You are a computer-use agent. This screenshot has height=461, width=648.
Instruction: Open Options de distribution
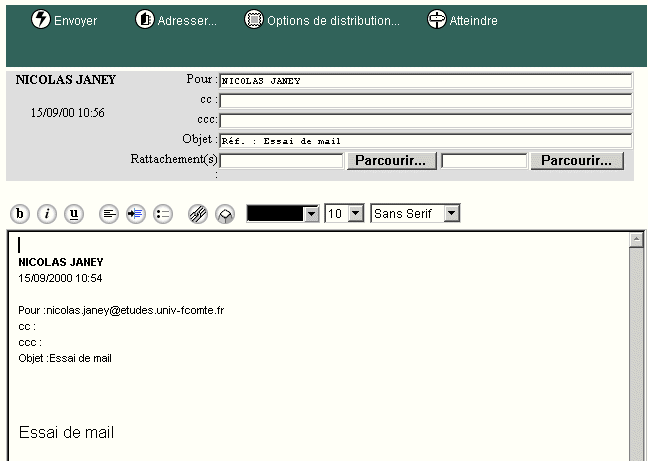click(x=254, y=20)
